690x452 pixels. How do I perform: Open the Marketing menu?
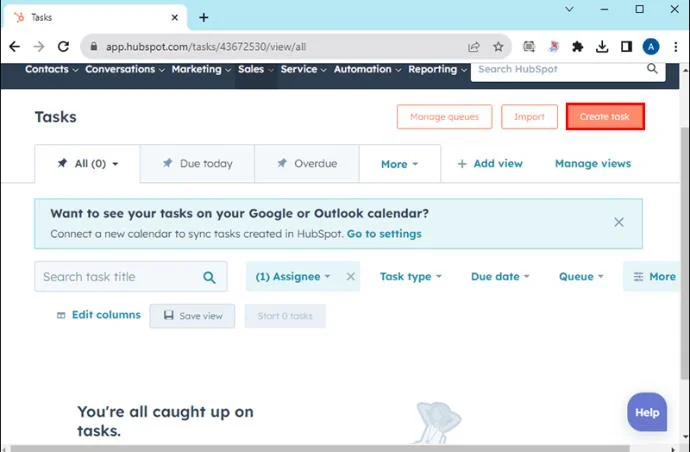tap(201, 69)
